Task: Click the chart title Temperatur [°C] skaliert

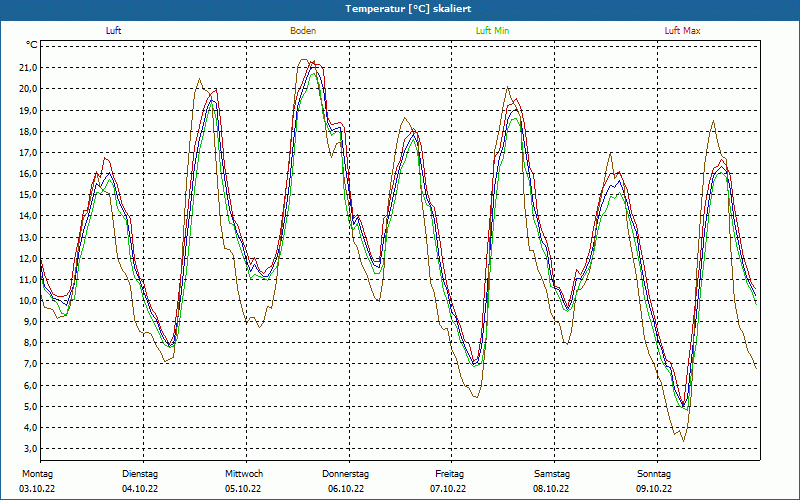Action: pos(408,9)
